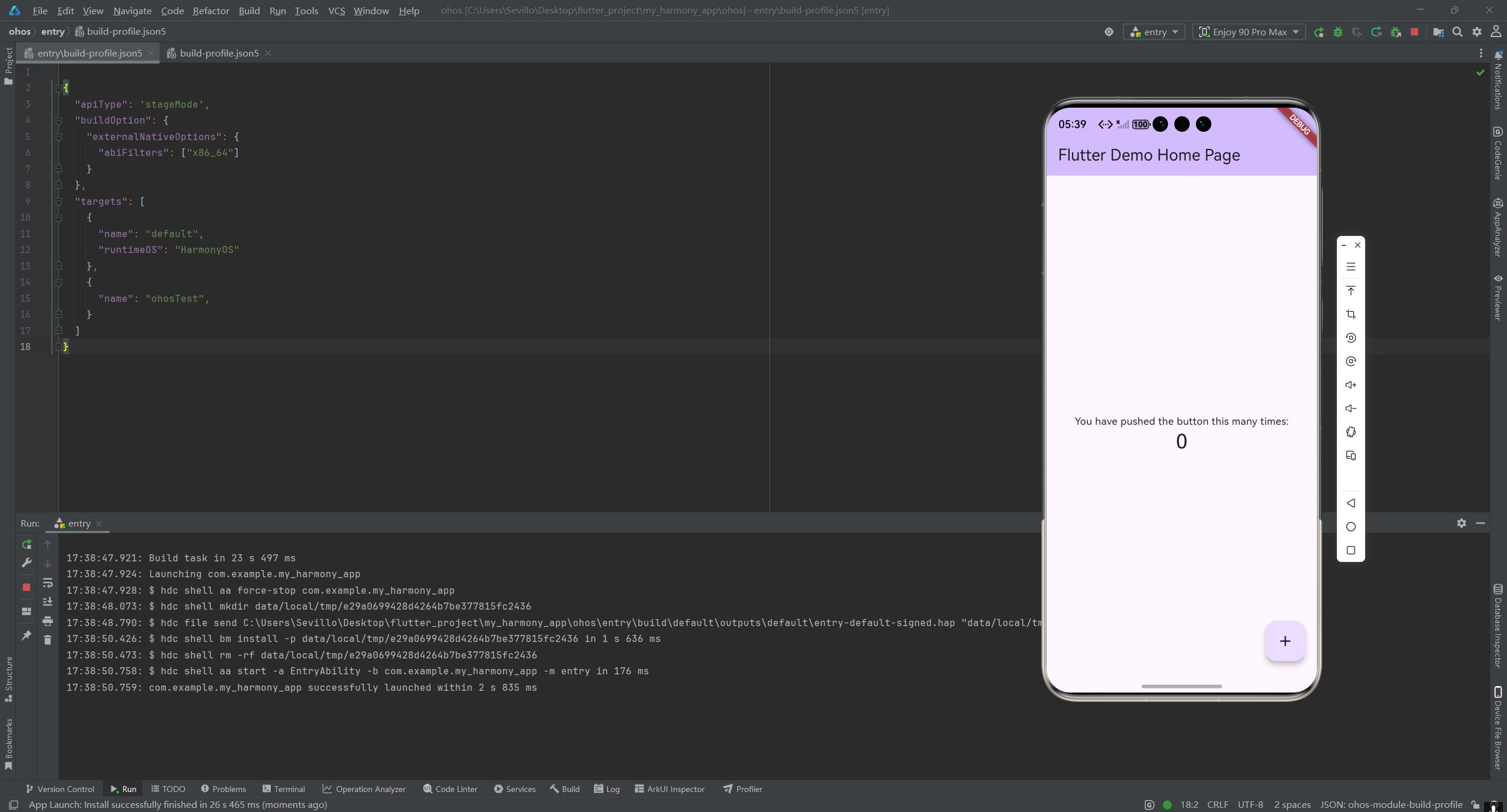Toggle scroll to end in Run console
1507x812 pixels.
tap(48, 601)
